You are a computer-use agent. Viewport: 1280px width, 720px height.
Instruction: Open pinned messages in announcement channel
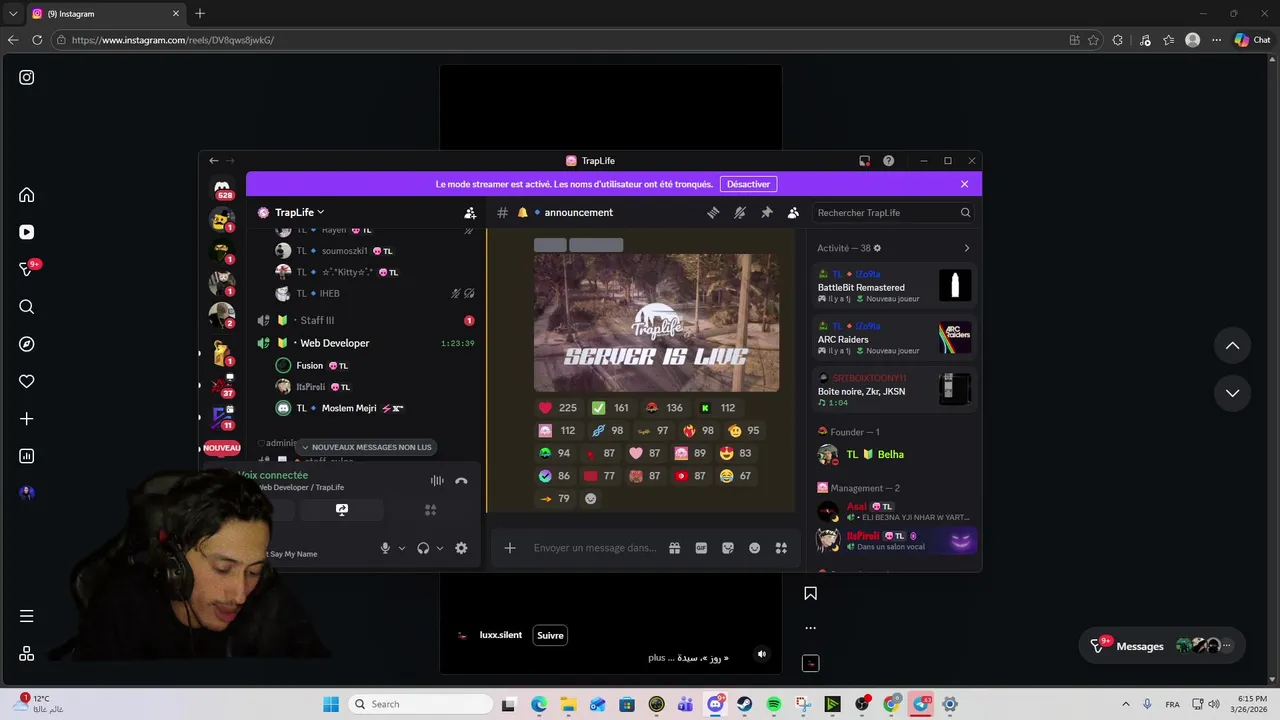coord(767,212)
